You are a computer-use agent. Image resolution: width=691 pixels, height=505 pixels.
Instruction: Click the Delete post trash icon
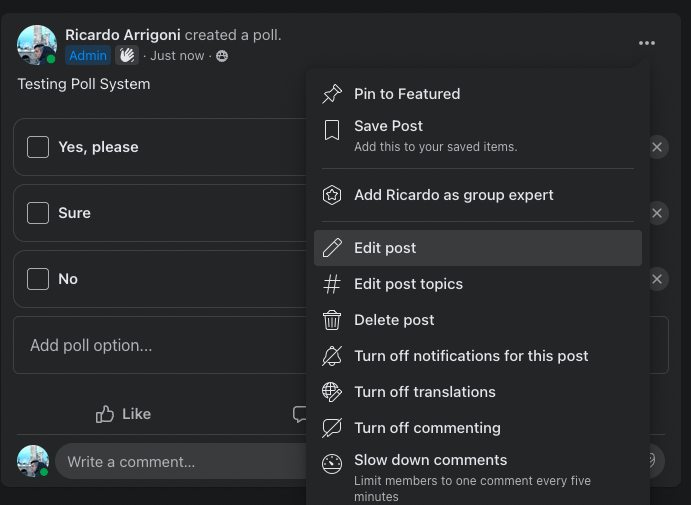click(332, 320)
